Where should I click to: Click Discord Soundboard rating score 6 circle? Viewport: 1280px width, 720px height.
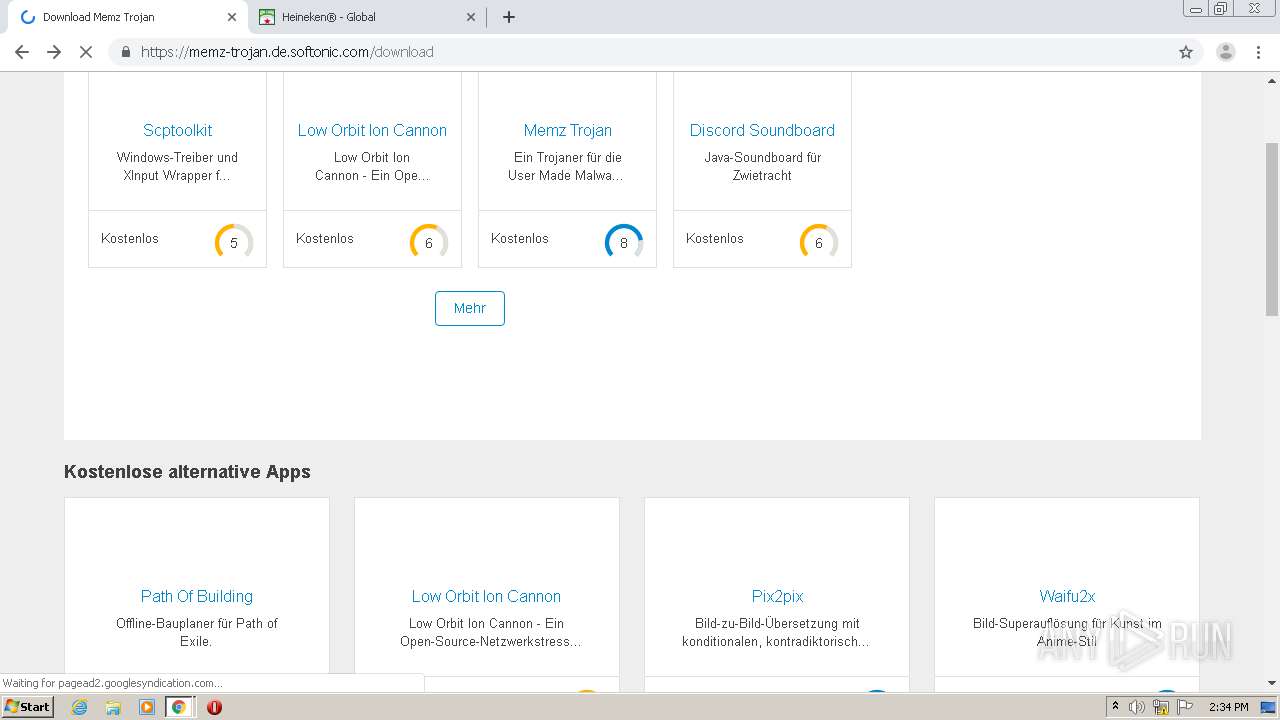pyautogui.click(x=819, y=243)
